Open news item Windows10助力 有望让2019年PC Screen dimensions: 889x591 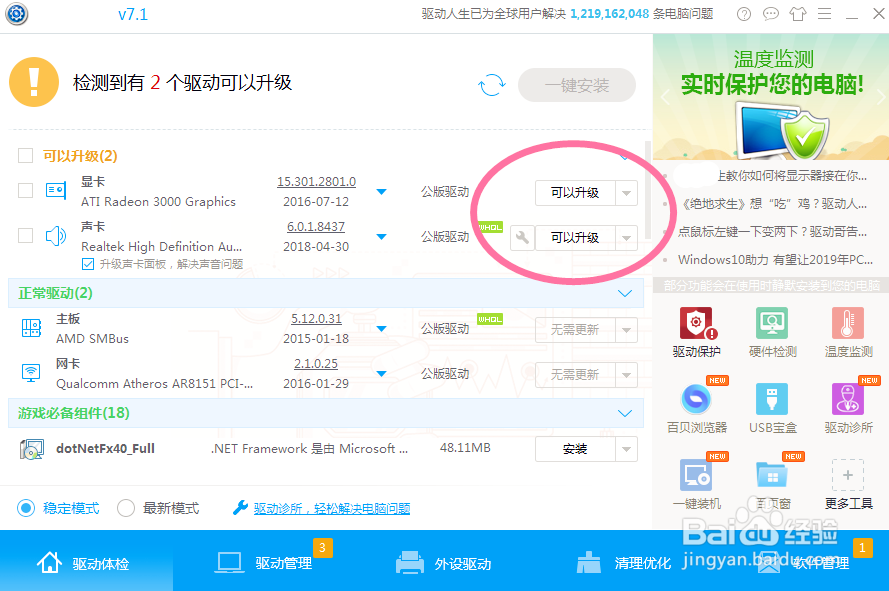click(775, 260)
